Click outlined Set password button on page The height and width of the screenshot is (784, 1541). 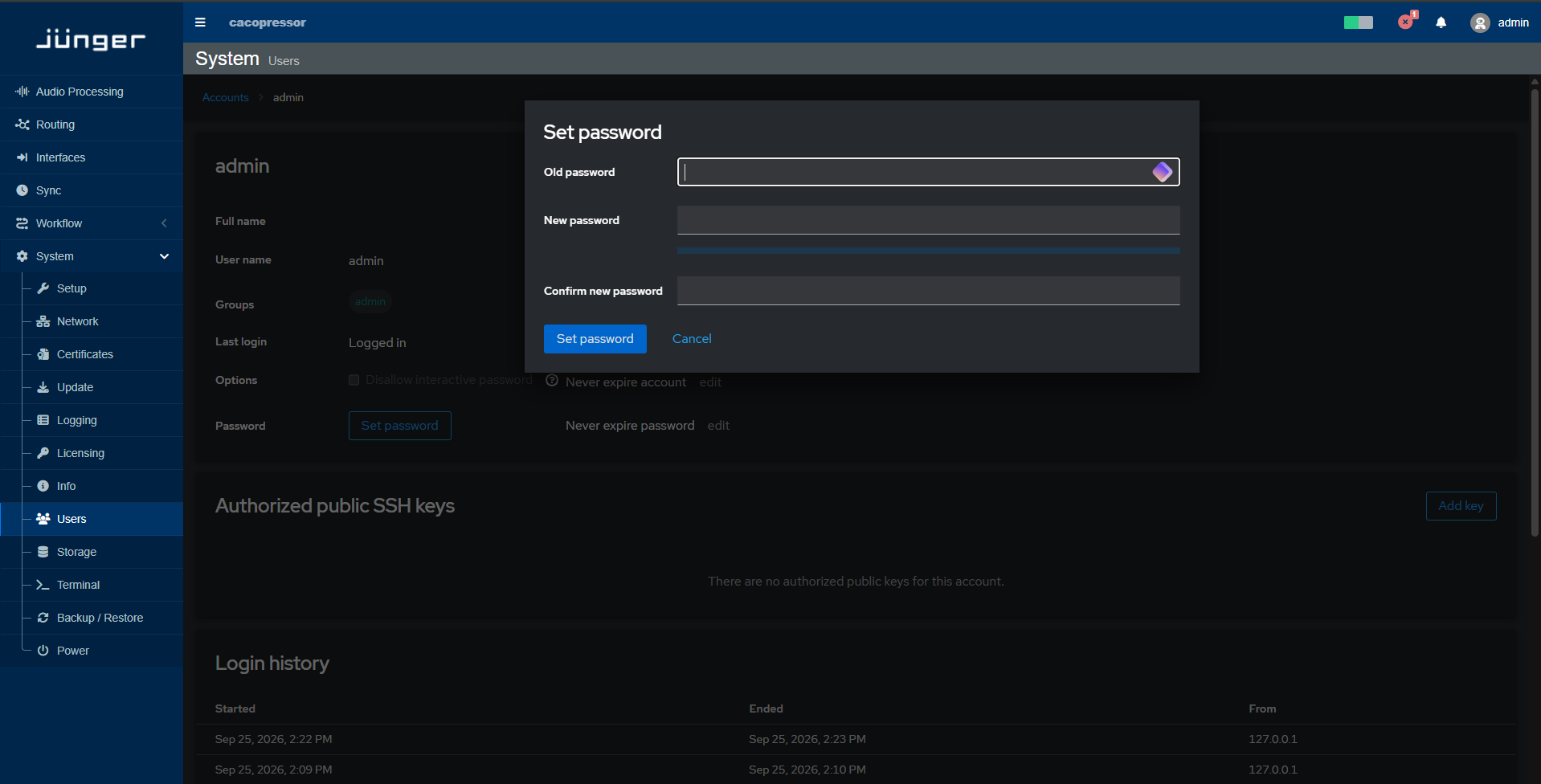pos(400,426)
